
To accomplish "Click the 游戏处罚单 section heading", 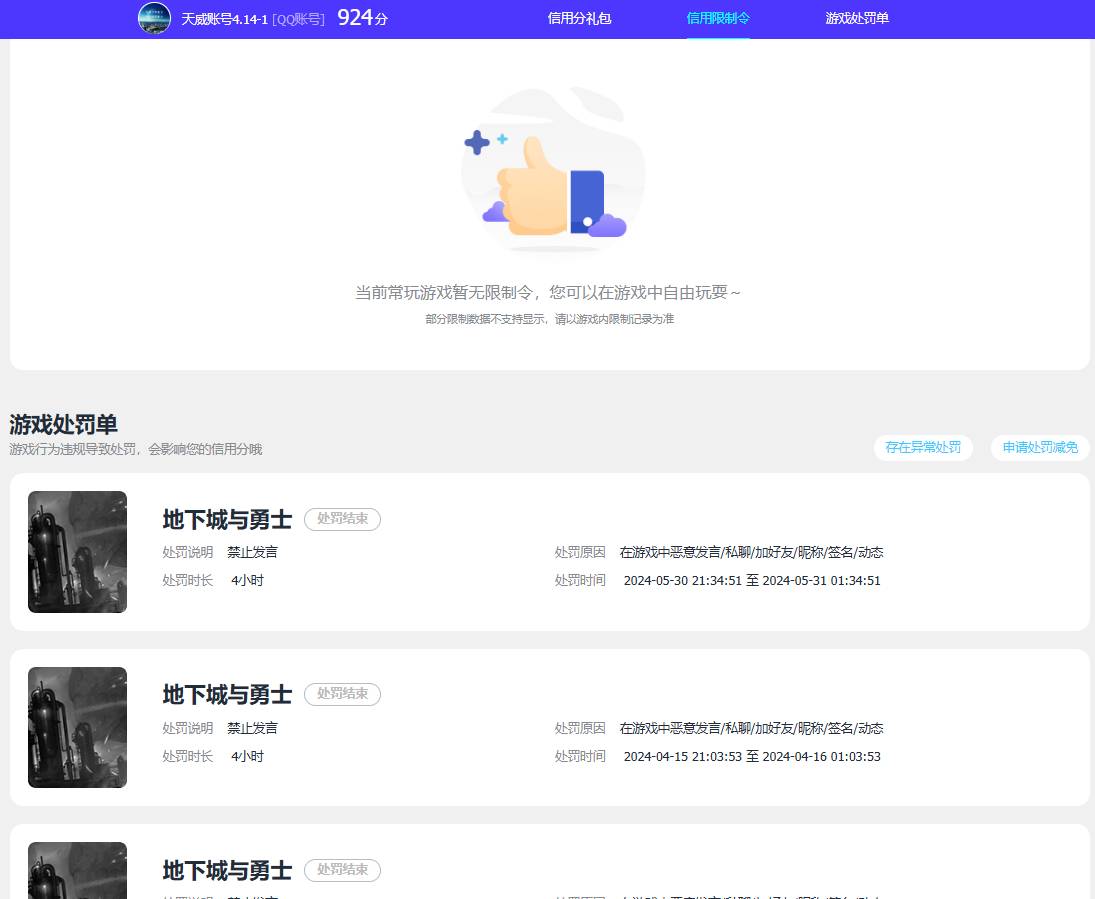I will pos(63,425).
